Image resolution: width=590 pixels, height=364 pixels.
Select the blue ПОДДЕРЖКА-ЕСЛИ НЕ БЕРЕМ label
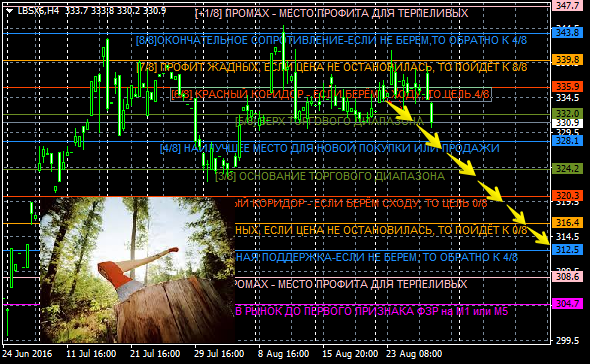tap(376, 257)
